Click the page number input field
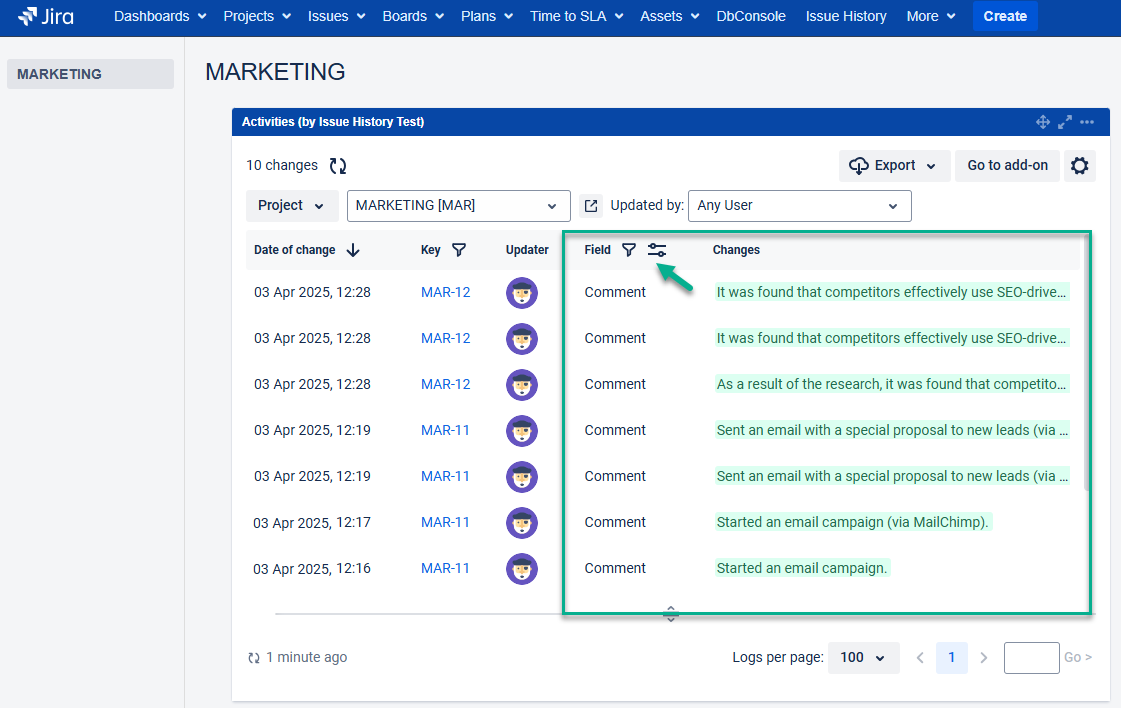 coord(1031,658)
